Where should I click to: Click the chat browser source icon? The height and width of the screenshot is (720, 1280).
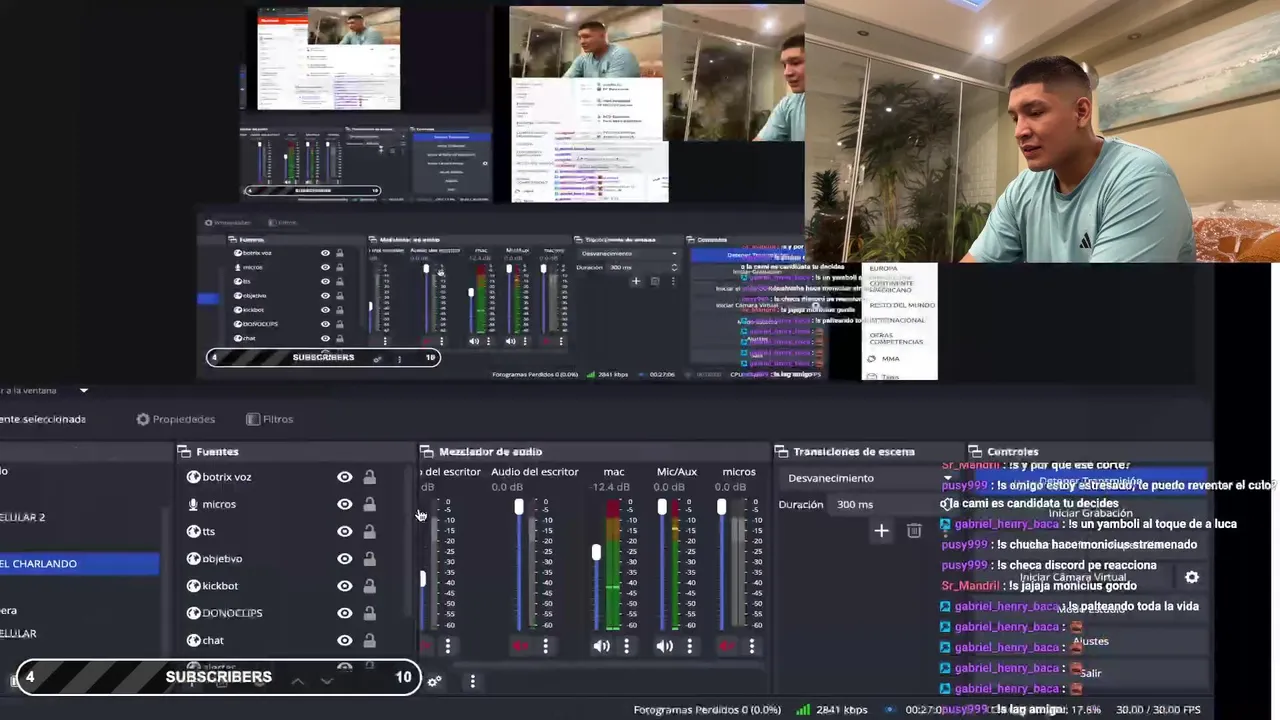pos(193,640)
